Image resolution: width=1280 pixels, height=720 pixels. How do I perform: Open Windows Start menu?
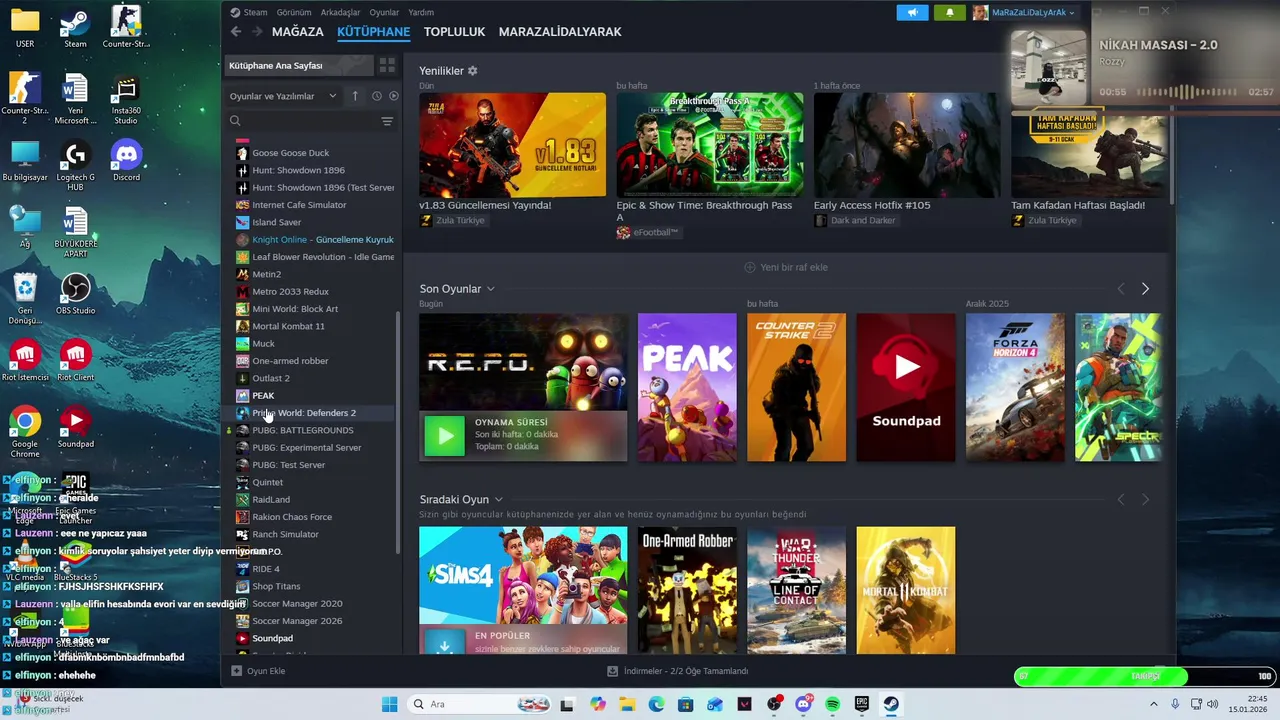[390, 704]
